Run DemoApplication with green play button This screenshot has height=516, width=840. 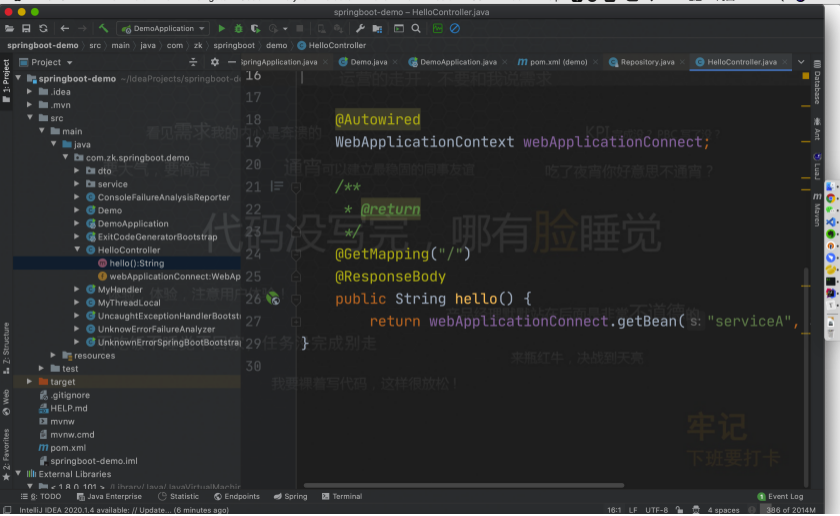[x=221, y=28]
